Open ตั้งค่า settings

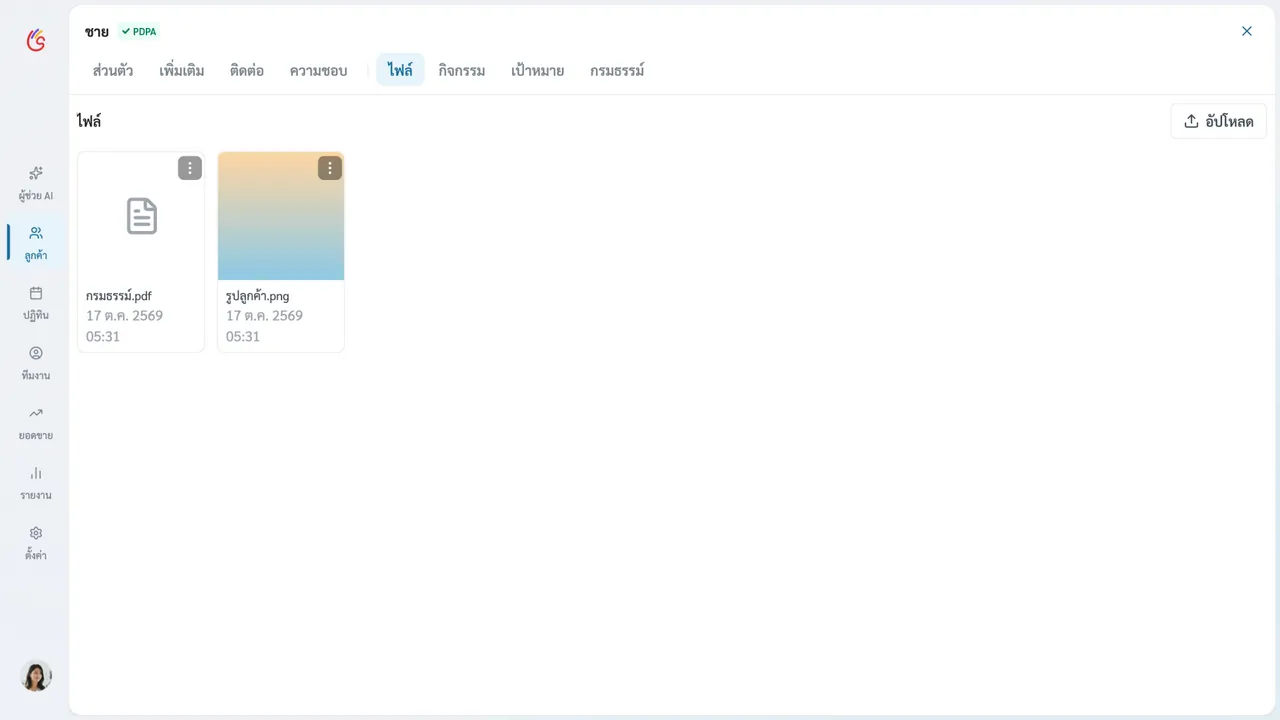click(x=36, y=543)
